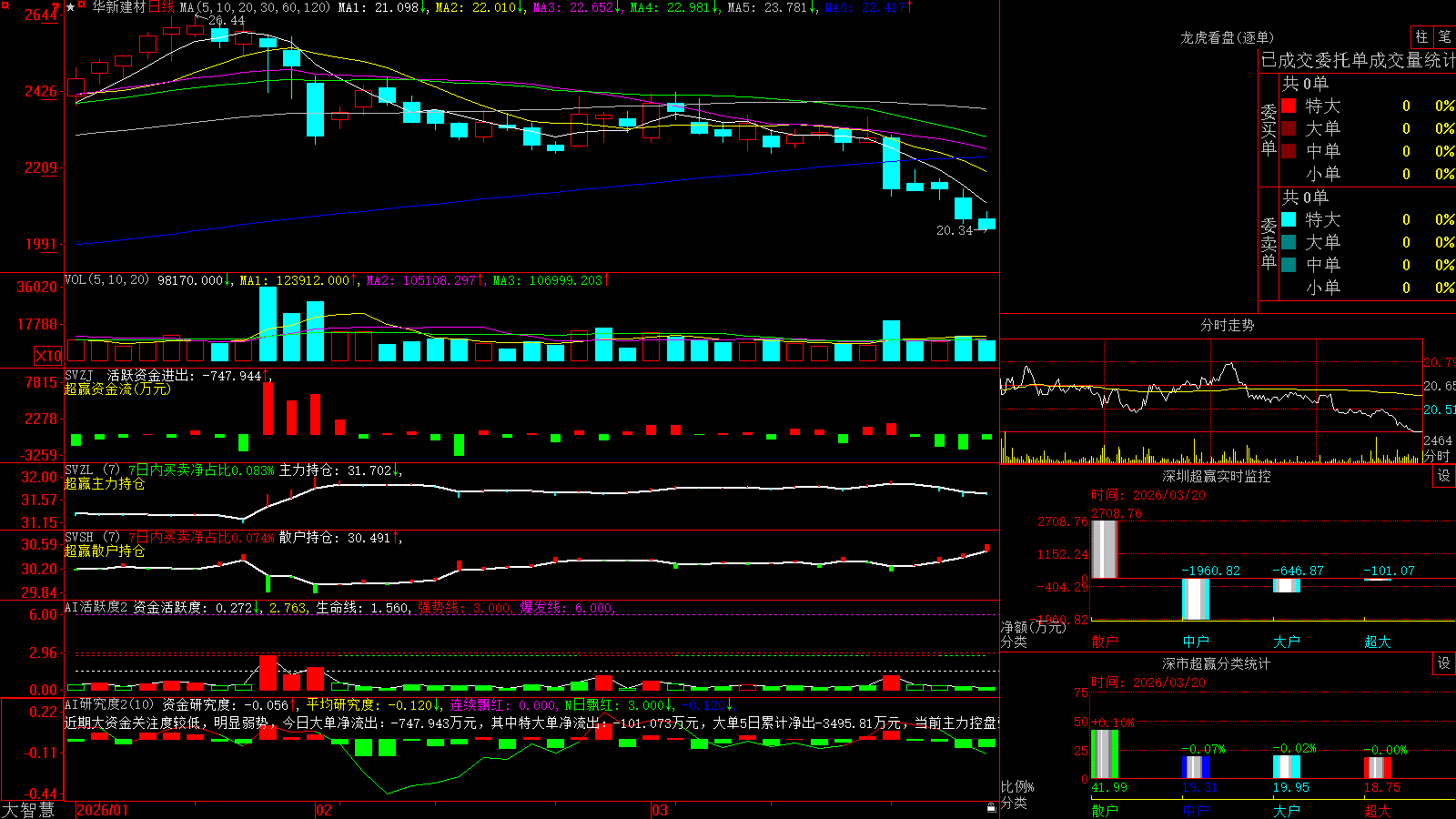Image resolution: width=1456 pixels, height=819 pixels.
Task: Click the 18.75 超大 ratio value
Action: (1382, 787)
